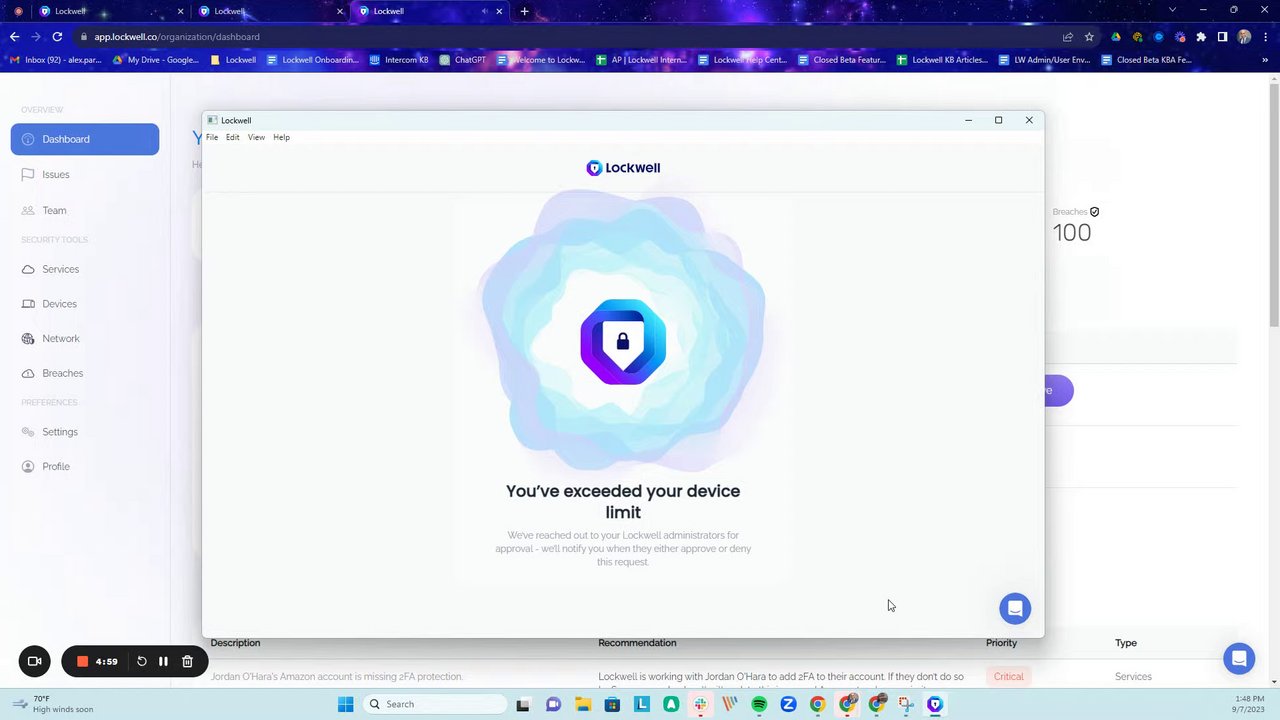Click the "Services" type cell in table
This screenshot has height=720, width=1280.
pyautogui.click(x=1133, y=677)
